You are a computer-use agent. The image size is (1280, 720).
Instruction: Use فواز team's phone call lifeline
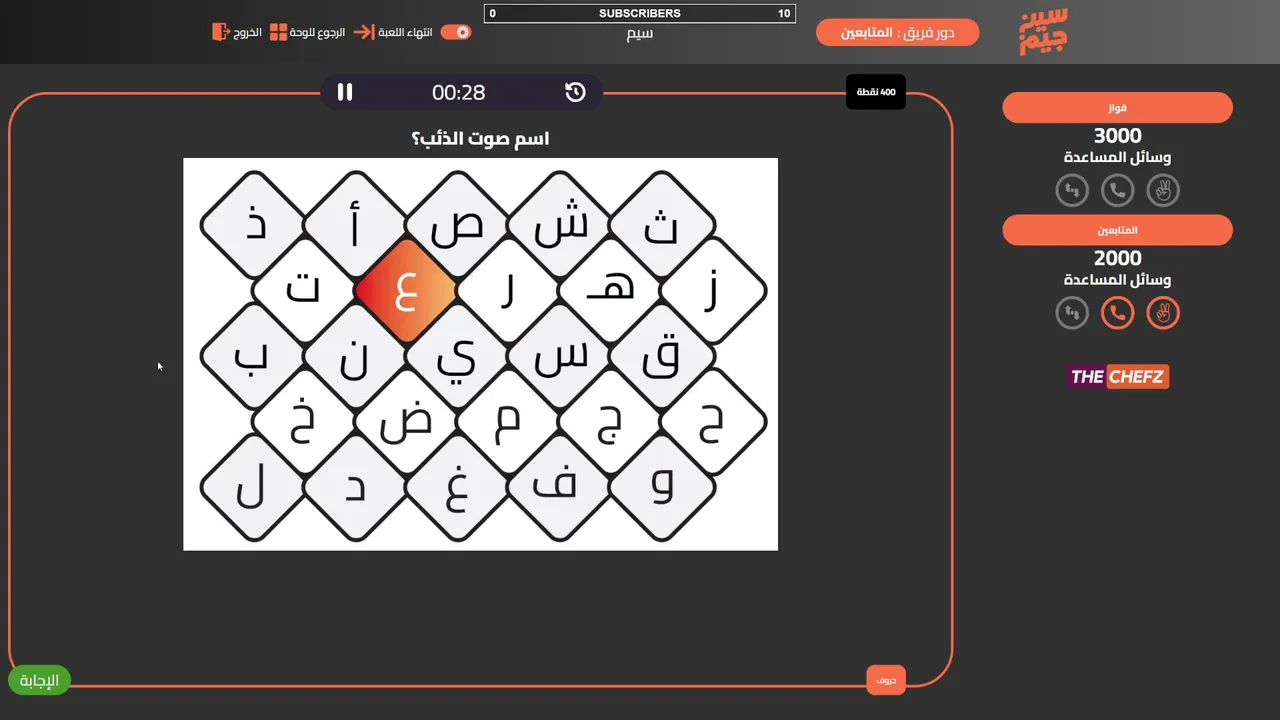point(1117,190)
